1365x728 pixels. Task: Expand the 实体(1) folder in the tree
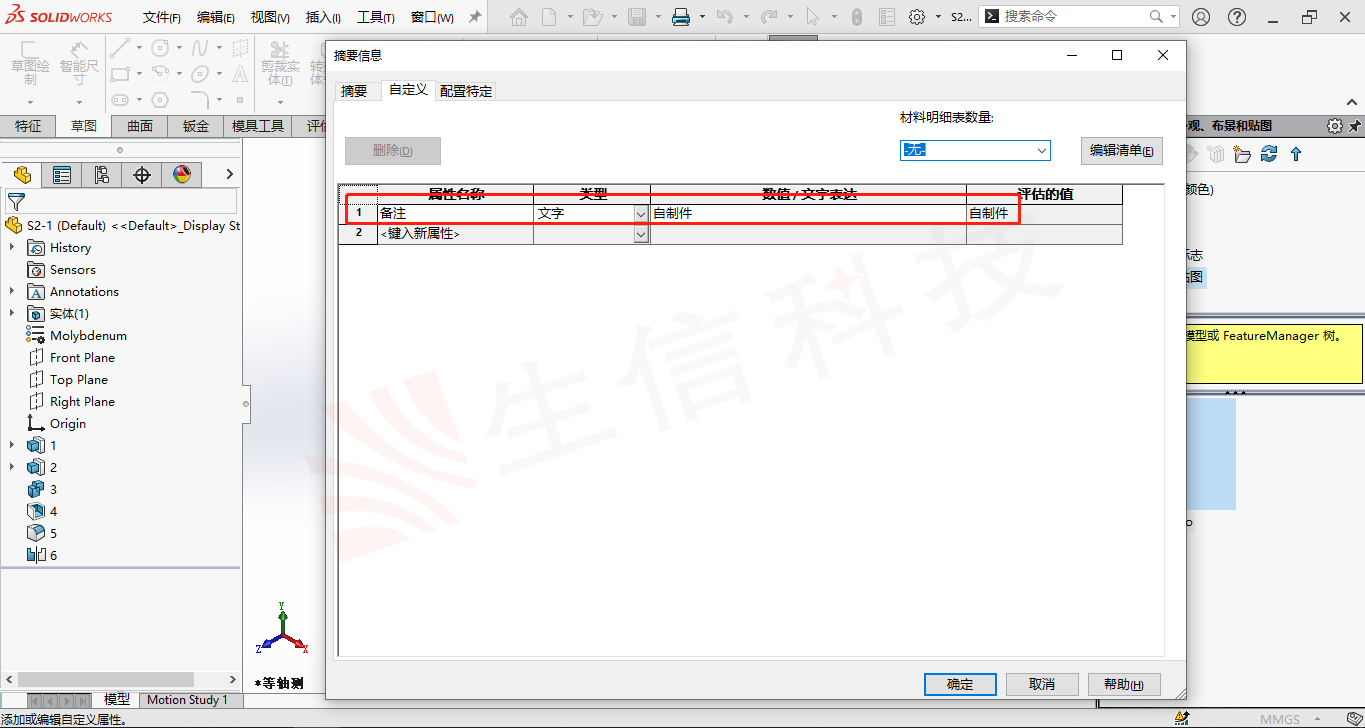pyautogui.click(x=12, y=314)
